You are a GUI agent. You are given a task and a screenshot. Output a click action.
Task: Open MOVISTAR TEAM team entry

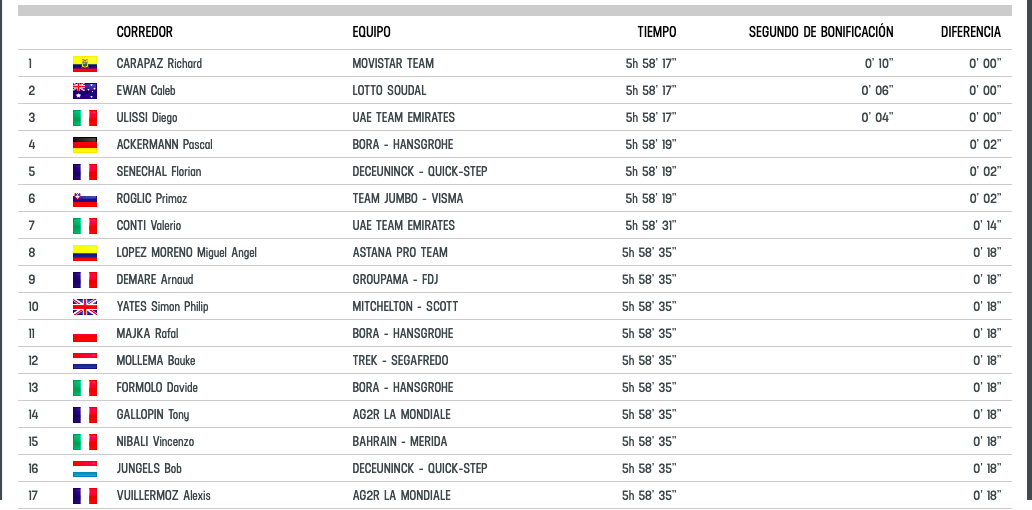point(393,64)
